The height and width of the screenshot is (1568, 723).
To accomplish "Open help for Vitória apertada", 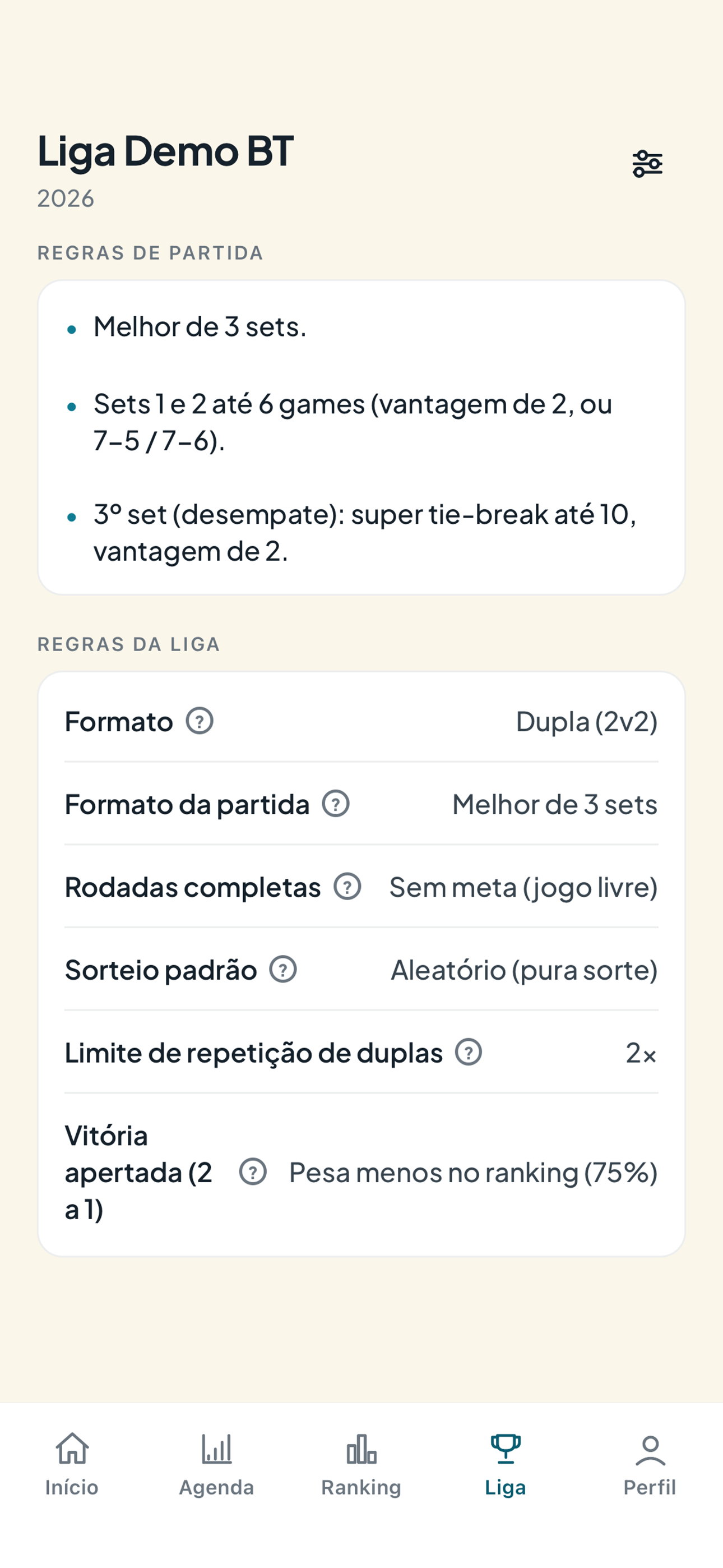I will pos(253,1172).
